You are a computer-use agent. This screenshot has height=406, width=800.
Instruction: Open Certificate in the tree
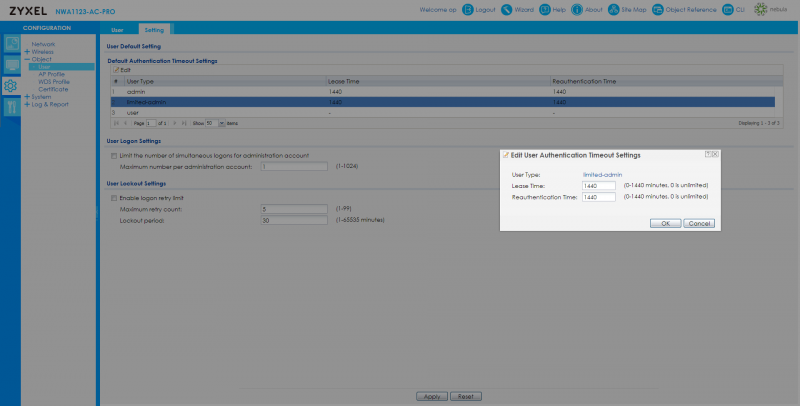(x=53, y=89)
